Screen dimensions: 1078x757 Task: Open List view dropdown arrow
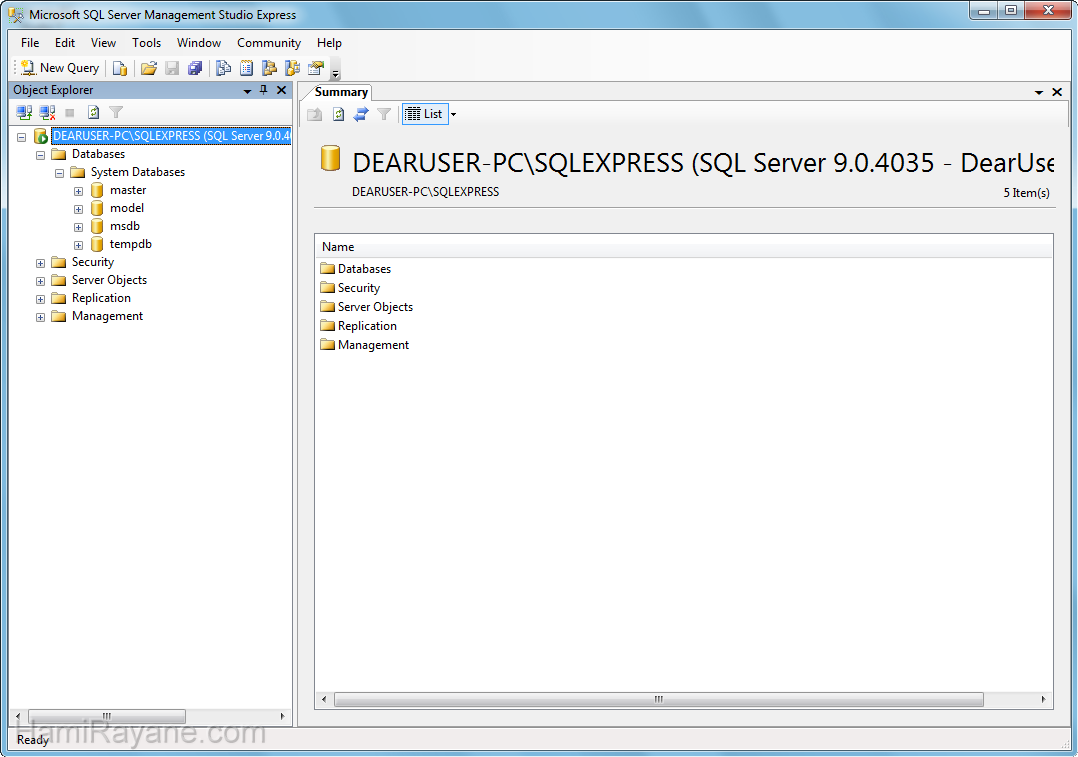453,114
